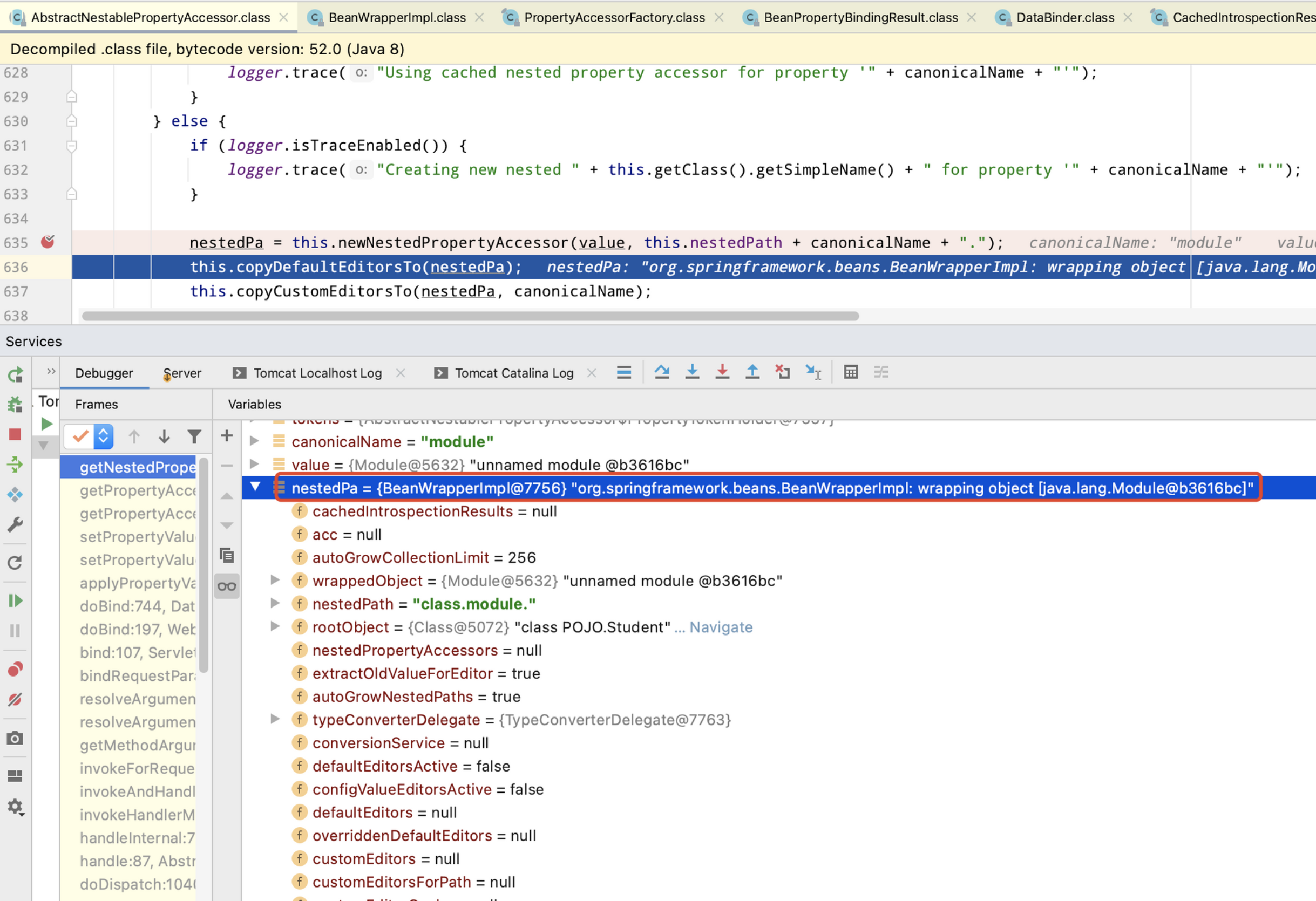
Task: Expand the rootObject field
Action: [275, 626]
